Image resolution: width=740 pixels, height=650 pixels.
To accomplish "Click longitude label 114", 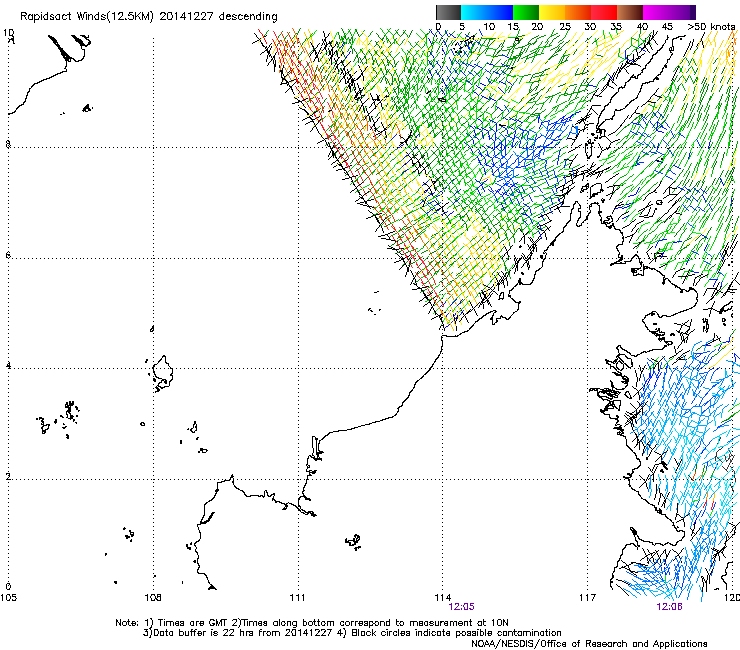I will (x=442, y=598).
